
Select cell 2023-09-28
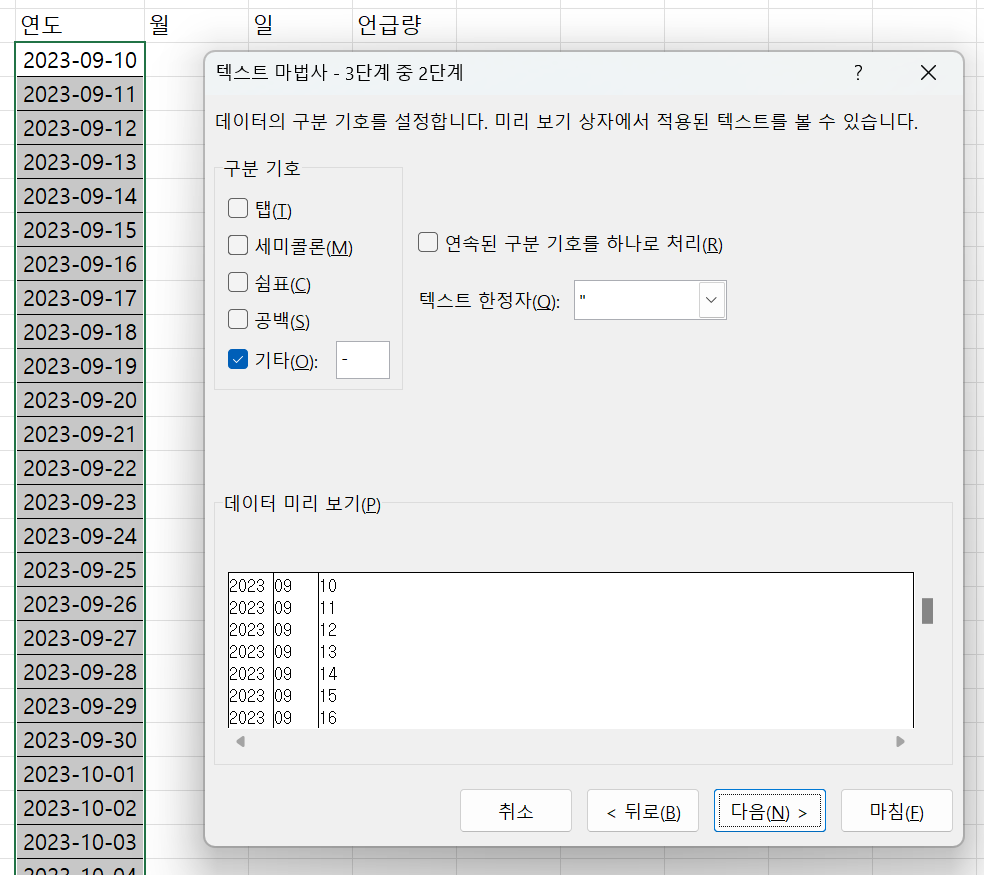80,672
